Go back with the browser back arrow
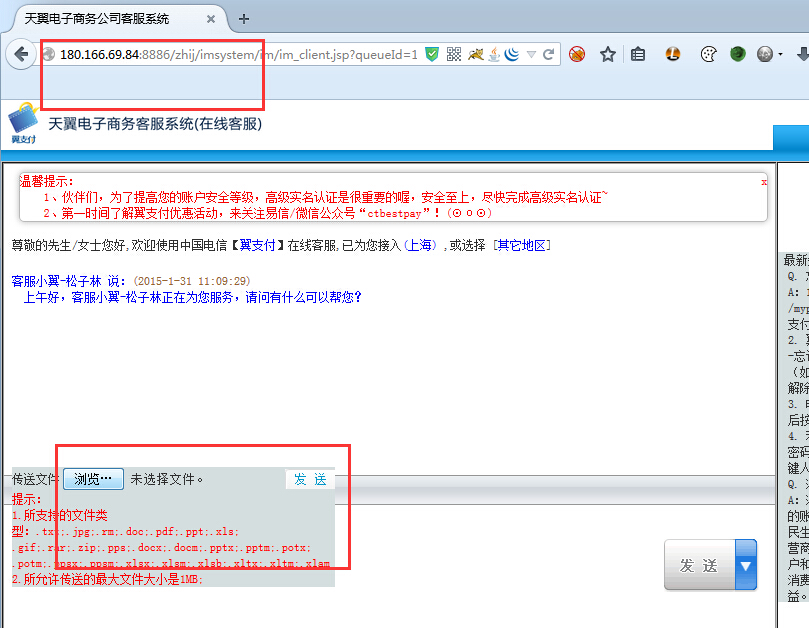 click(x=21, y=54)
